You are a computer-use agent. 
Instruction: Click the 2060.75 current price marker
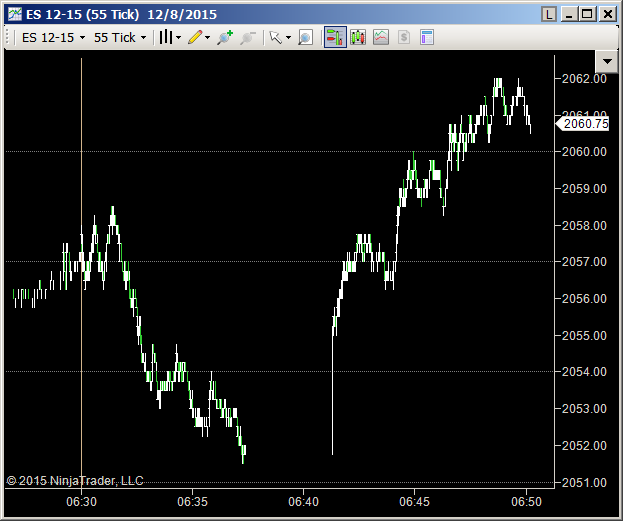(x=582, y=124)
